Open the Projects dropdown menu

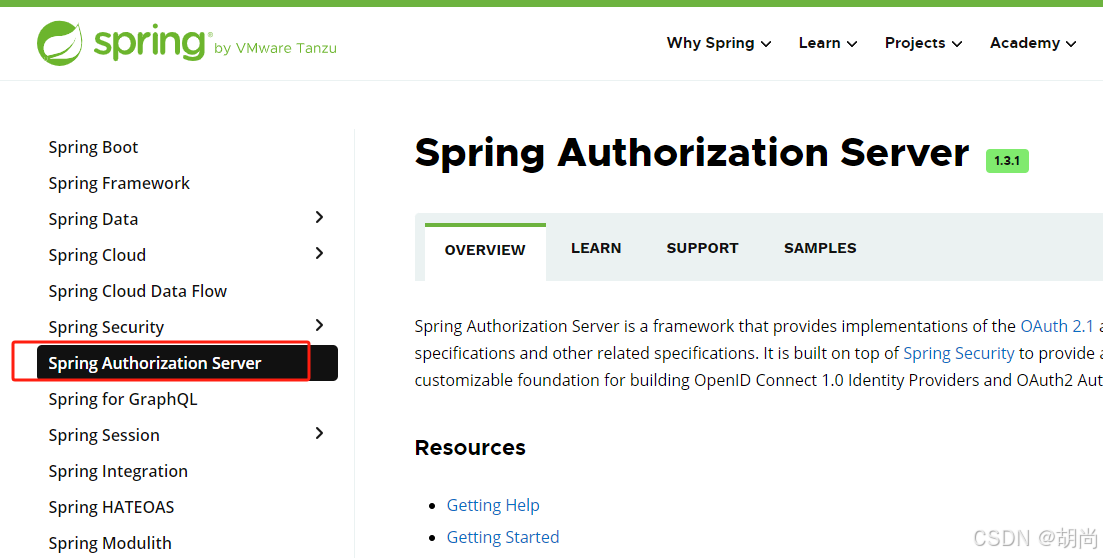(923, 43)
